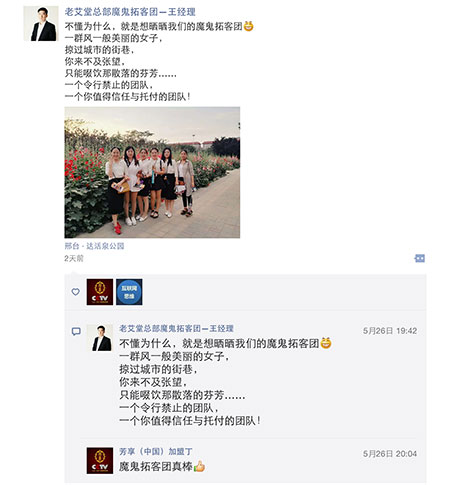Screen dimensions: 450x485
Task: Open location link 邢台·达活泉公园
Action: click(x=94, y=246)
